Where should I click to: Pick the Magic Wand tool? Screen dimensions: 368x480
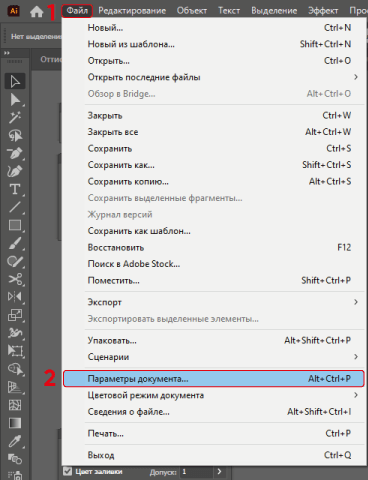click(15, 117)
